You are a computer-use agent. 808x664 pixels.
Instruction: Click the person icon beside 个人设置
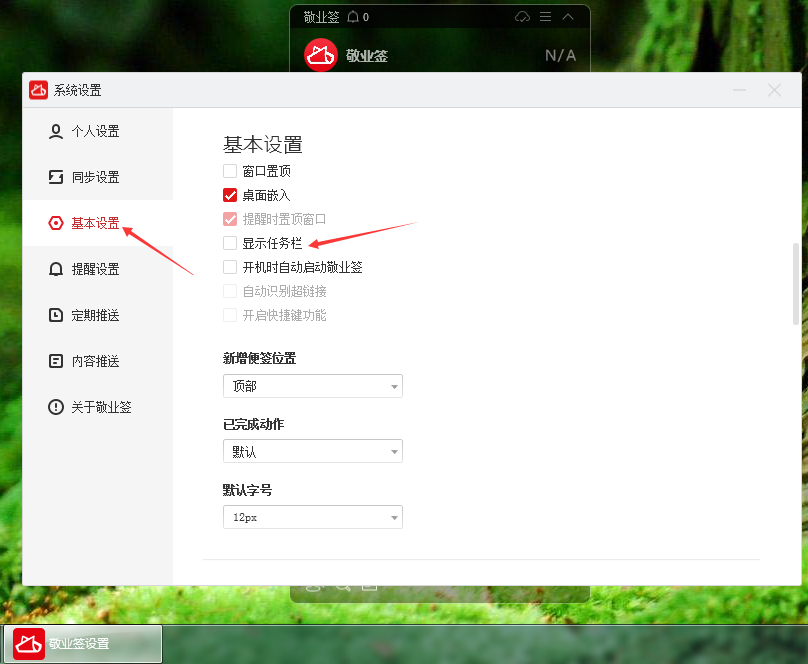[56, 131]
